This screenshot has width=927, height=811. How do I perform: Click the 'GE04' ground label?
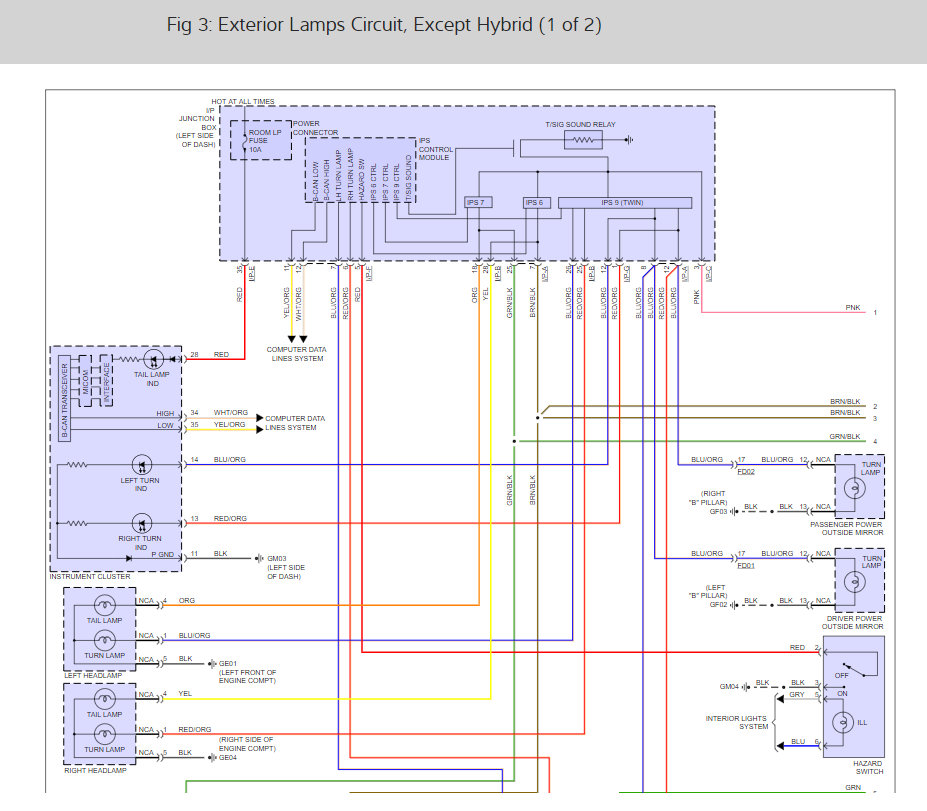(x=228, y=758)
